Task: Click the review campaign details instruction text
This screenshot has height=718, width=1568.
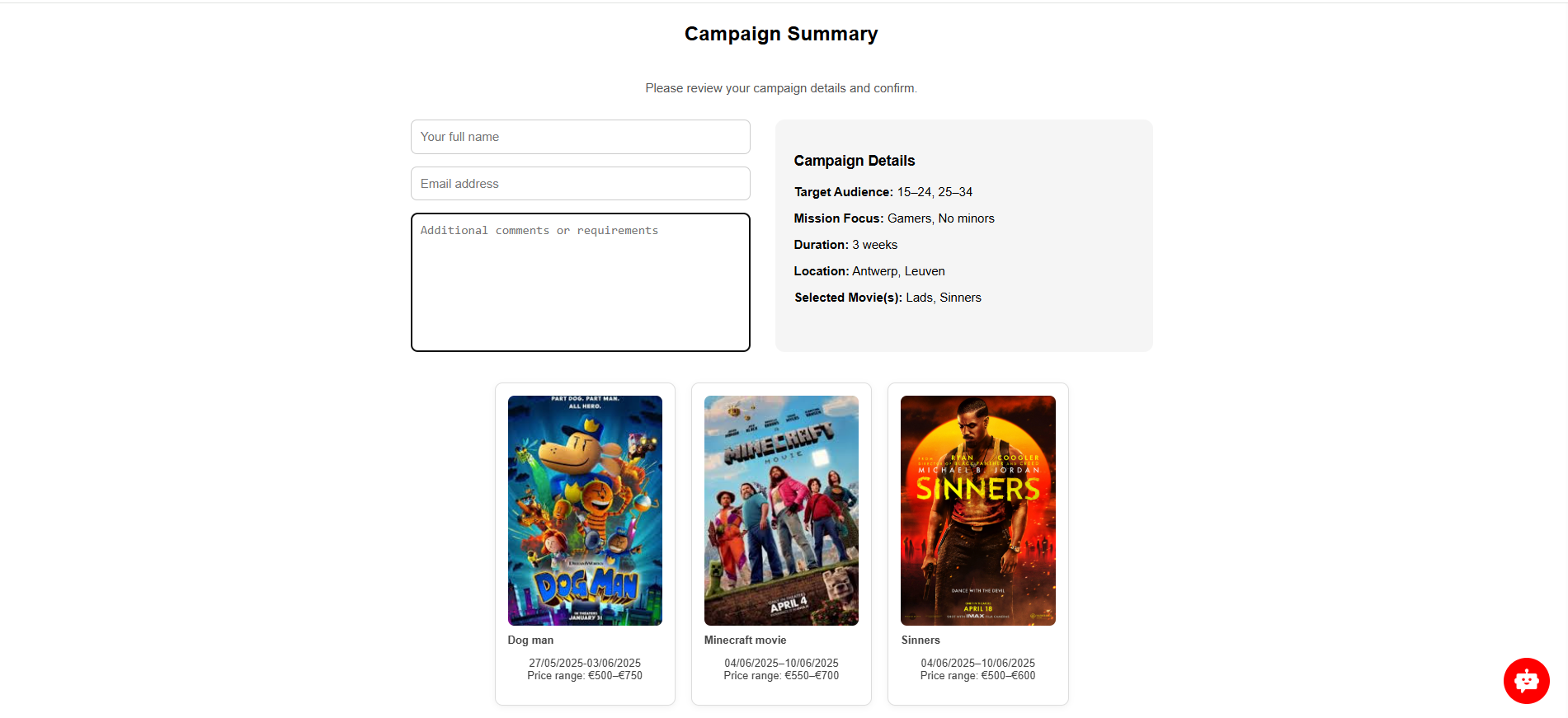Action: (781, 88)
